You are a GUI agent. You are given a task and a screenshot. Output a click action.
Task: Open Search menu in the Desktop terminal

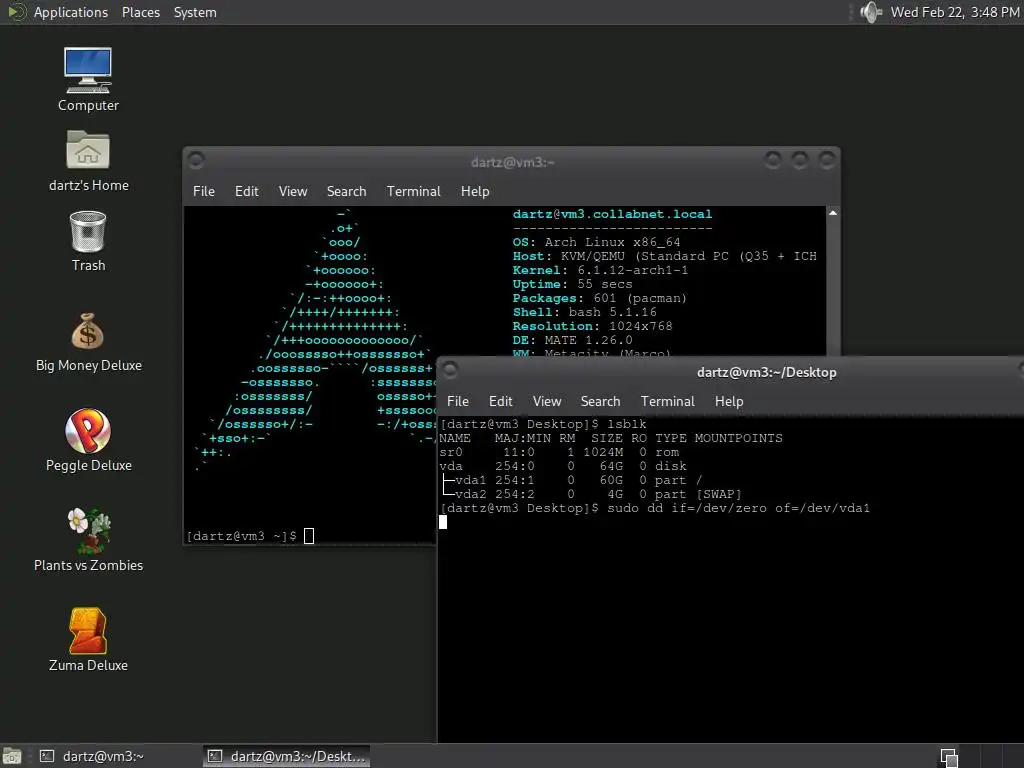click(x=600, y=402)
